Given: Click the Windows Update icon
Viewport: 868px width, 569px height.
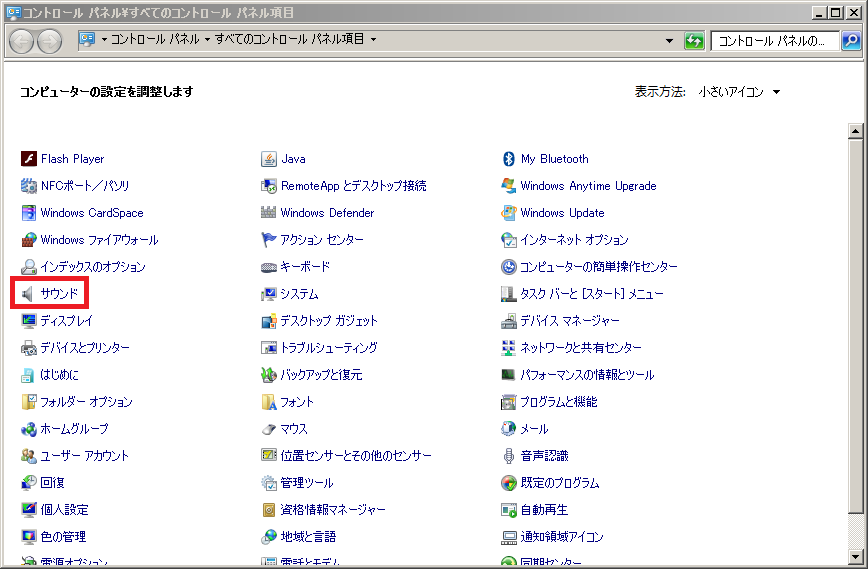Looking at the screenshot, I should point(508,213).
